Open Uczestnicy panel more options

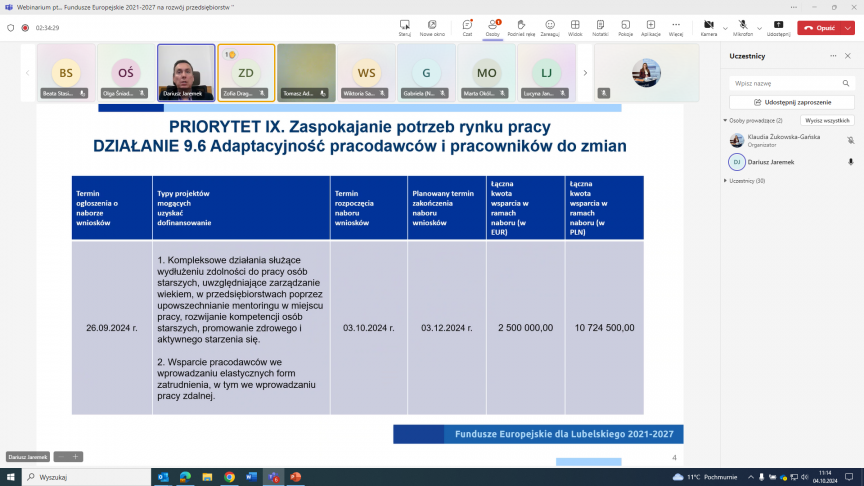[833, 56]
